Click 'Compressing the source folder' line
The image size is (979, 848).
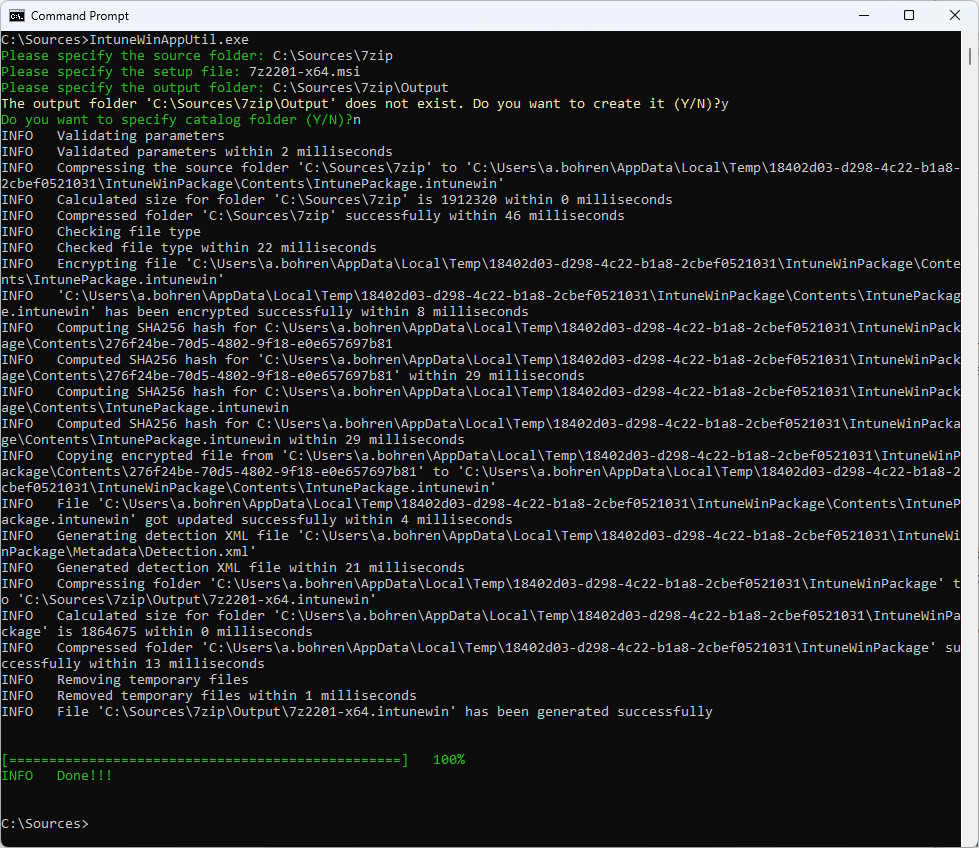coord(481,175)
